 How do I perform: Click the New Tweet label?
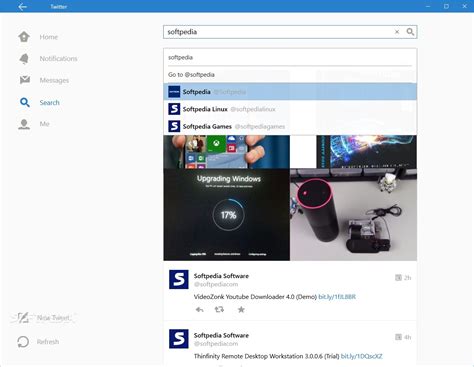(x=53, y=318)
